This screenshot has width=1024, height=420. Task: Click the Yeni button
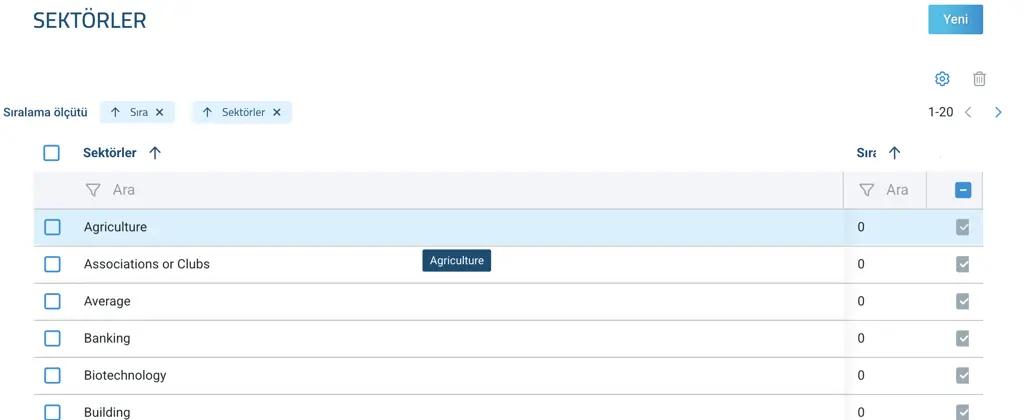click(955, 20)
